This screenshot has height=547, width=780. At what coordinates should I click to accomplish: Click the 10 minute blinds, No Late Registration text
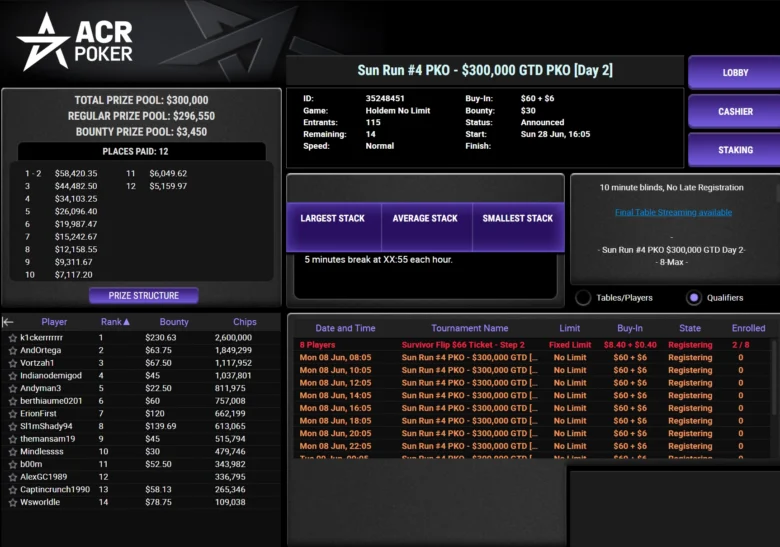coord(672,187)
